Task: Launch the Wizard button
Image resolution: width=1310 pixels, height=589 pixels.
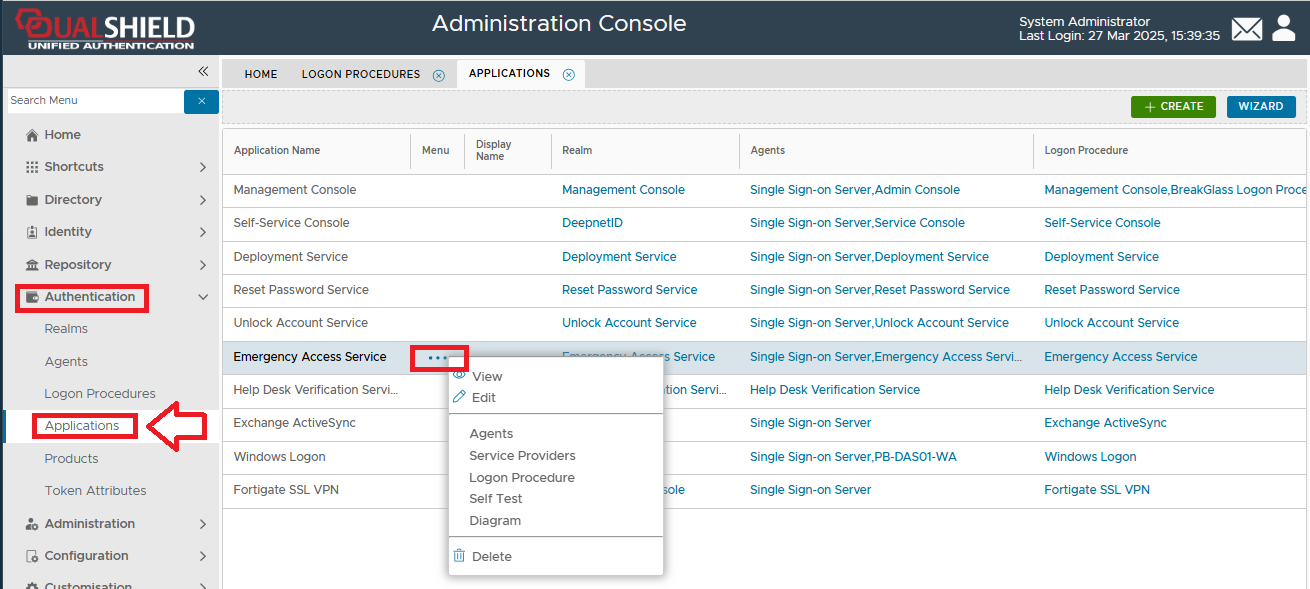Action: [x=1260, y=107]
